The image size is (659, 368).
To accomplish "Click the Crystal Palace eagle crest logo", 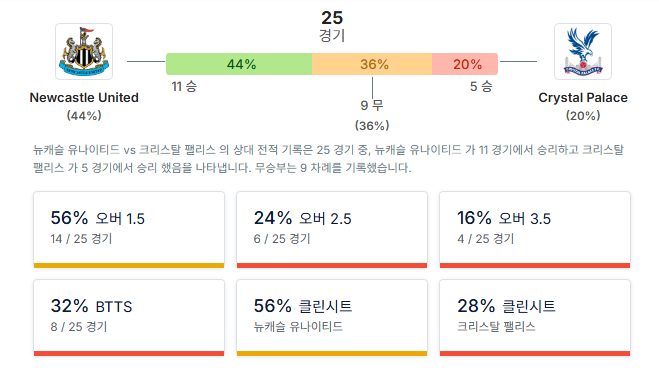I will pos(583,51).
